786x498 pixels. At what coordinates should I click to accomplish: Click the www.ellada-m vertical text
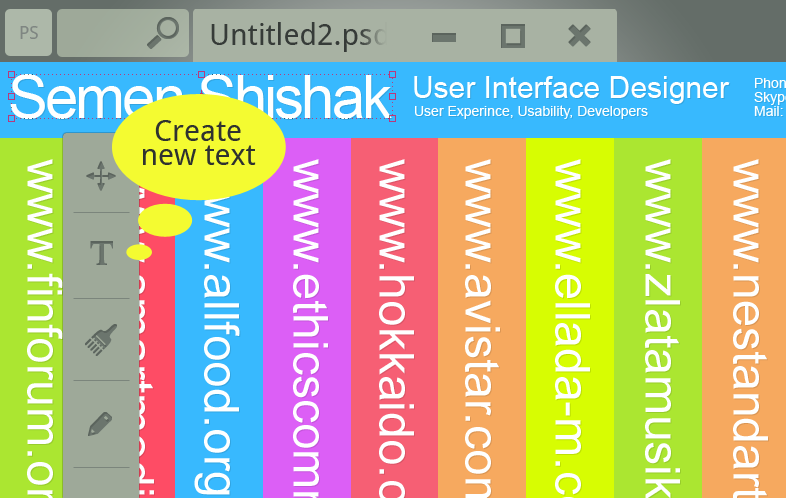coord(570,328)
